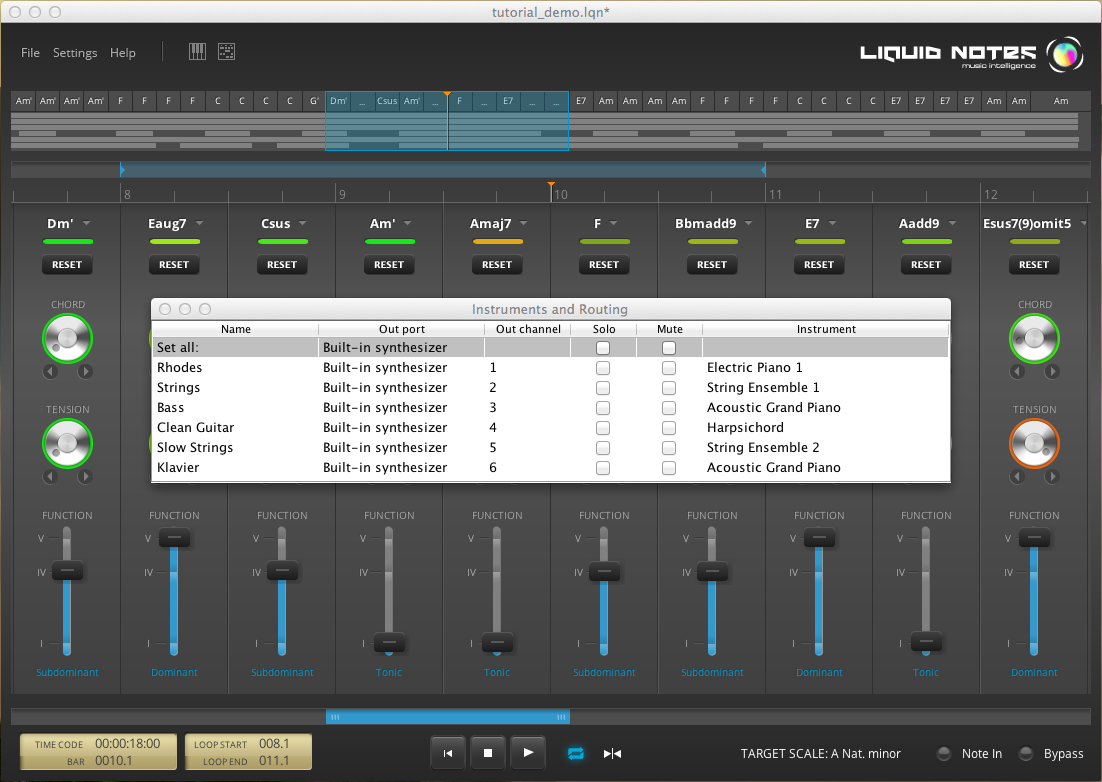Click the Liquid Notes logo orb
This screenshot has height=782, width=1102.
(1064, 53)
